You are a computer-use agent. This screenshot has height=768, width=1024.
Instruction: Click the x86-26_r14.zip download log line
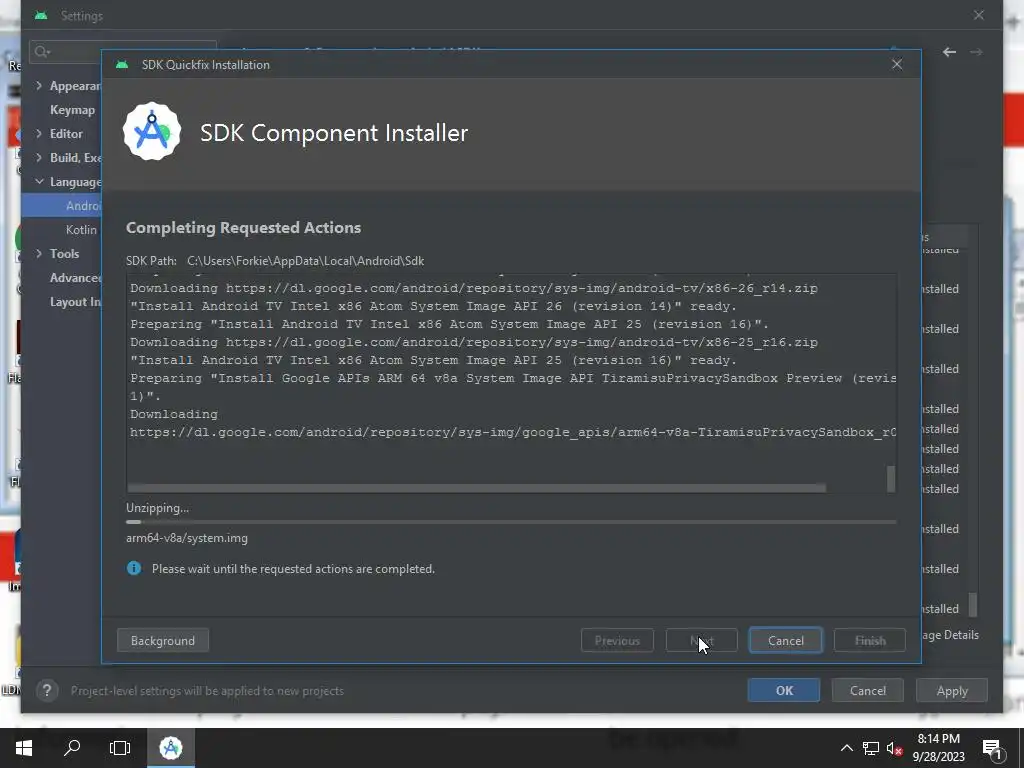pos(473,288)
